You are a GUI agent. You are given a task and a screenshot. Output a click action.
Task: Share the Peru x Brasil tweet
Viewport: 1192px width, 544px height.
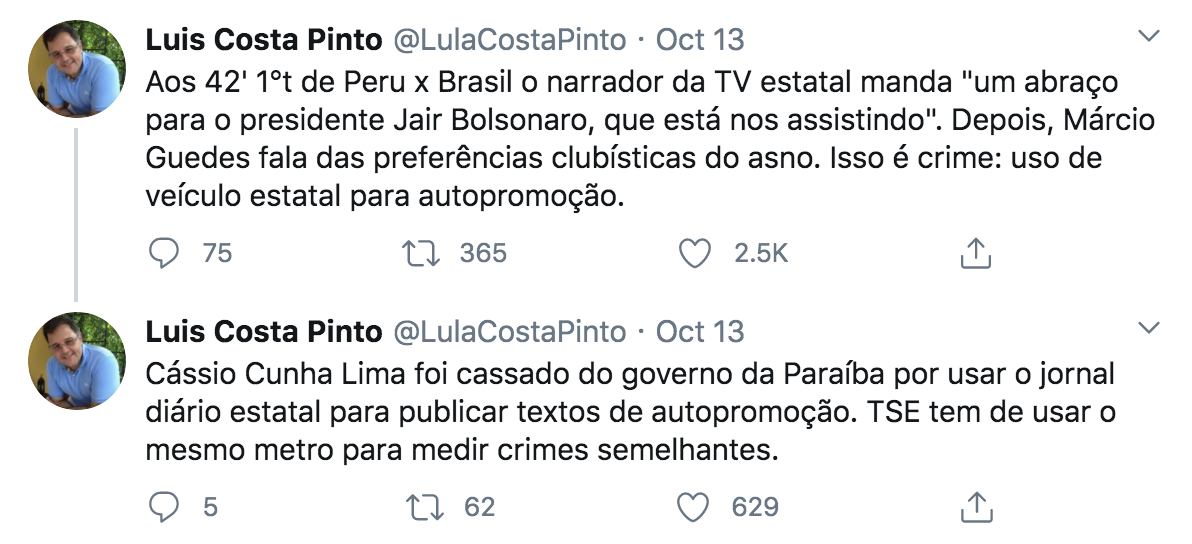point(974,254)
